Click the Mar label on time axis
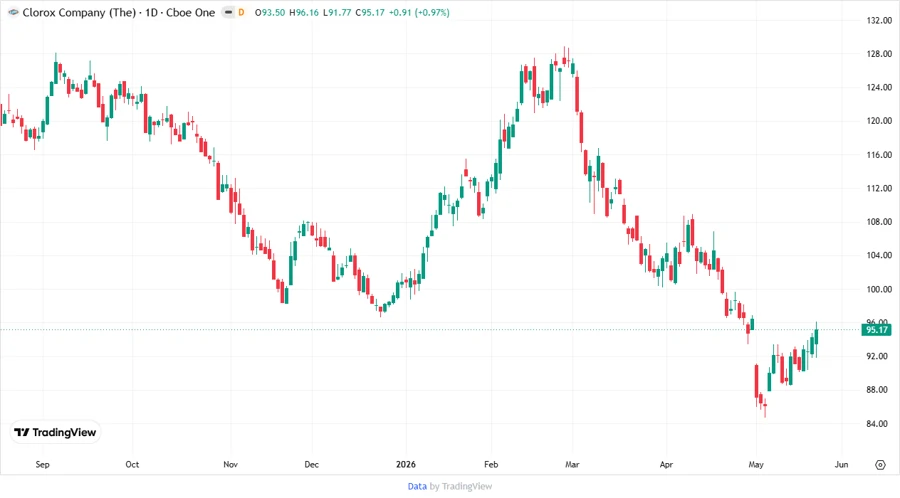Image resolution: width=900 pixels, height=498 pixels. coord(572,465)
